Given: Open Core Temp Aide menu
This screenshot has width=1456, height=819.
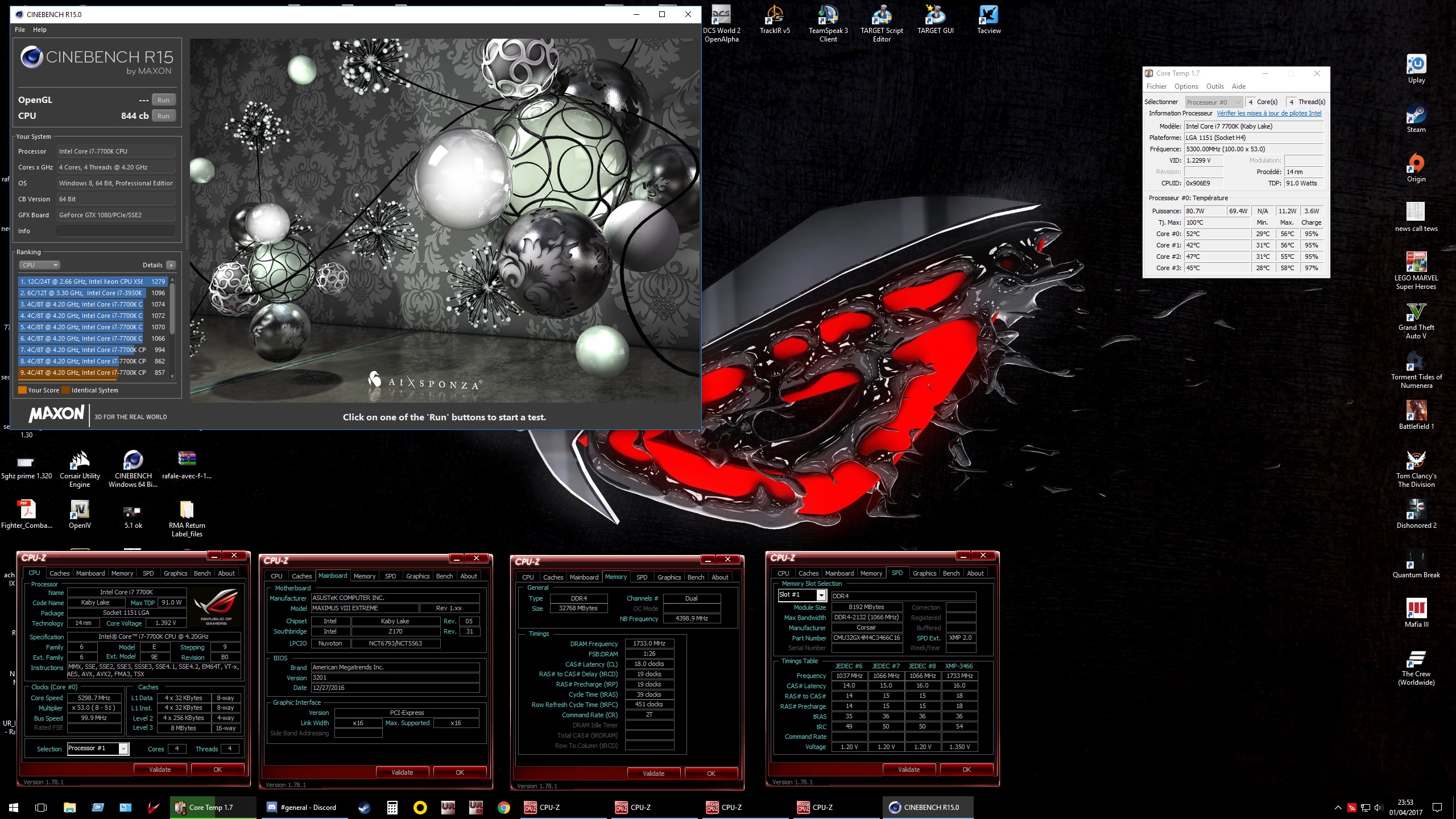Looking at the screenshot, I should click(1239, 86).
